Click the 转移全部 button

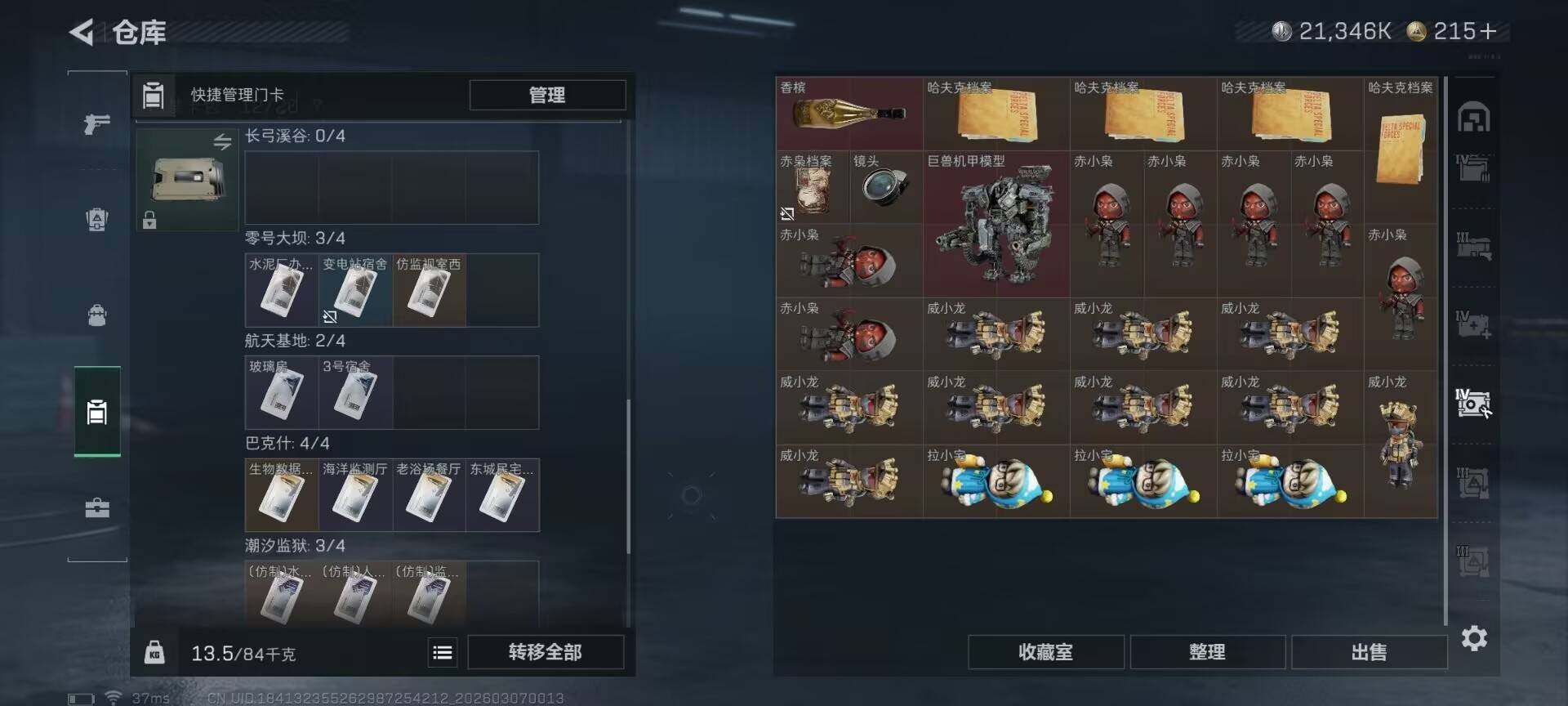546,652
